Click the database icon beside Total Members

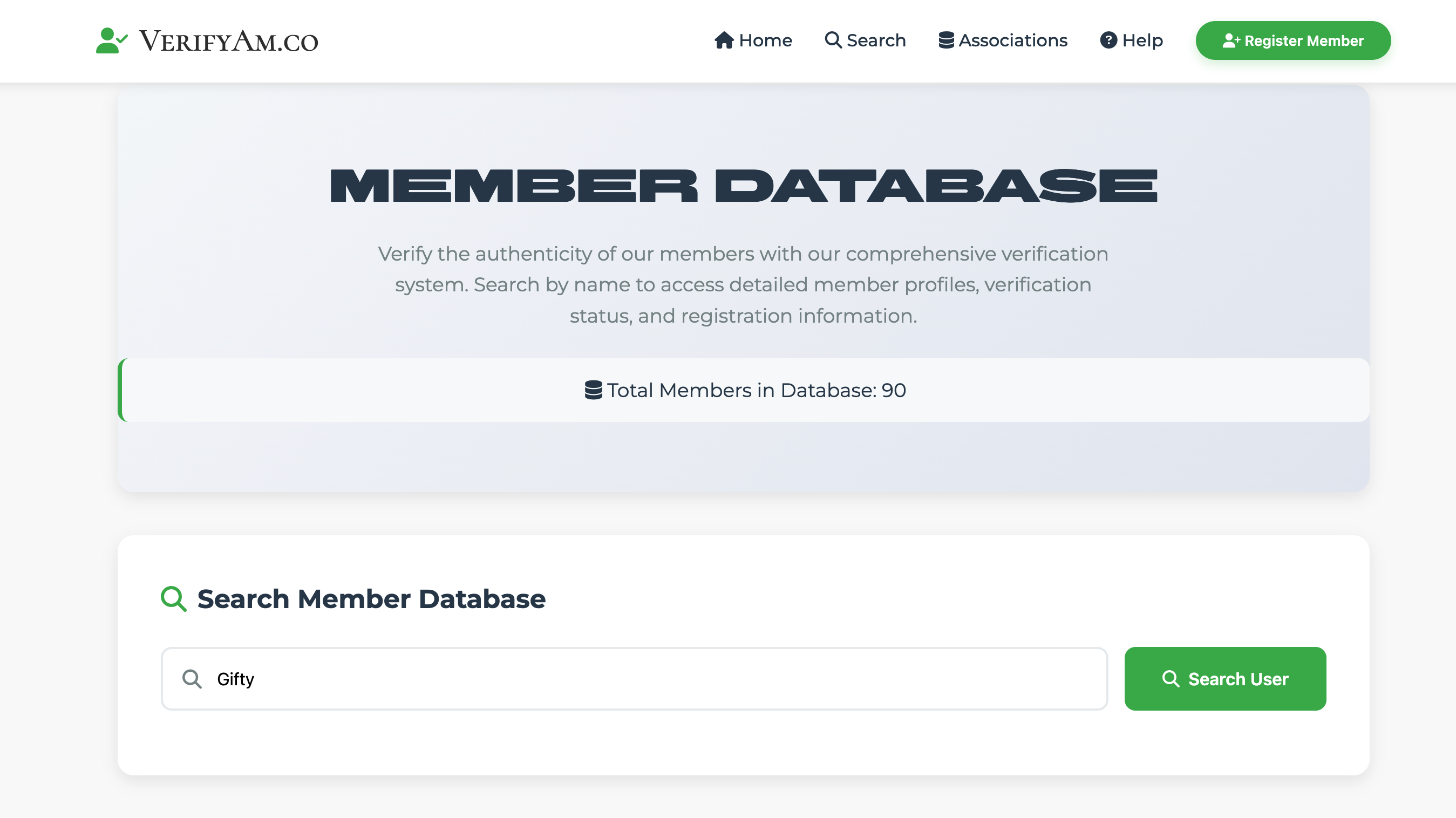click(593, 390)
